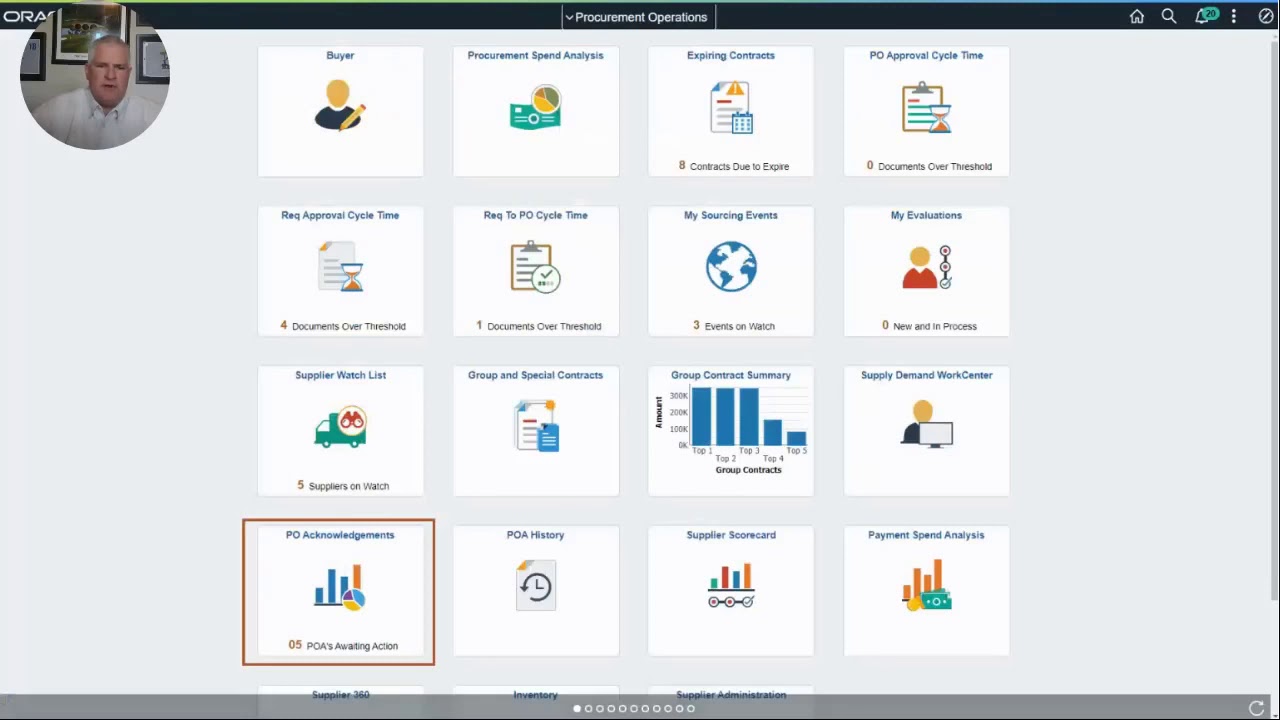Go to the Home page icon
The width and height of the screenshot is (1280, 720).
click(x=1137, y=16)
